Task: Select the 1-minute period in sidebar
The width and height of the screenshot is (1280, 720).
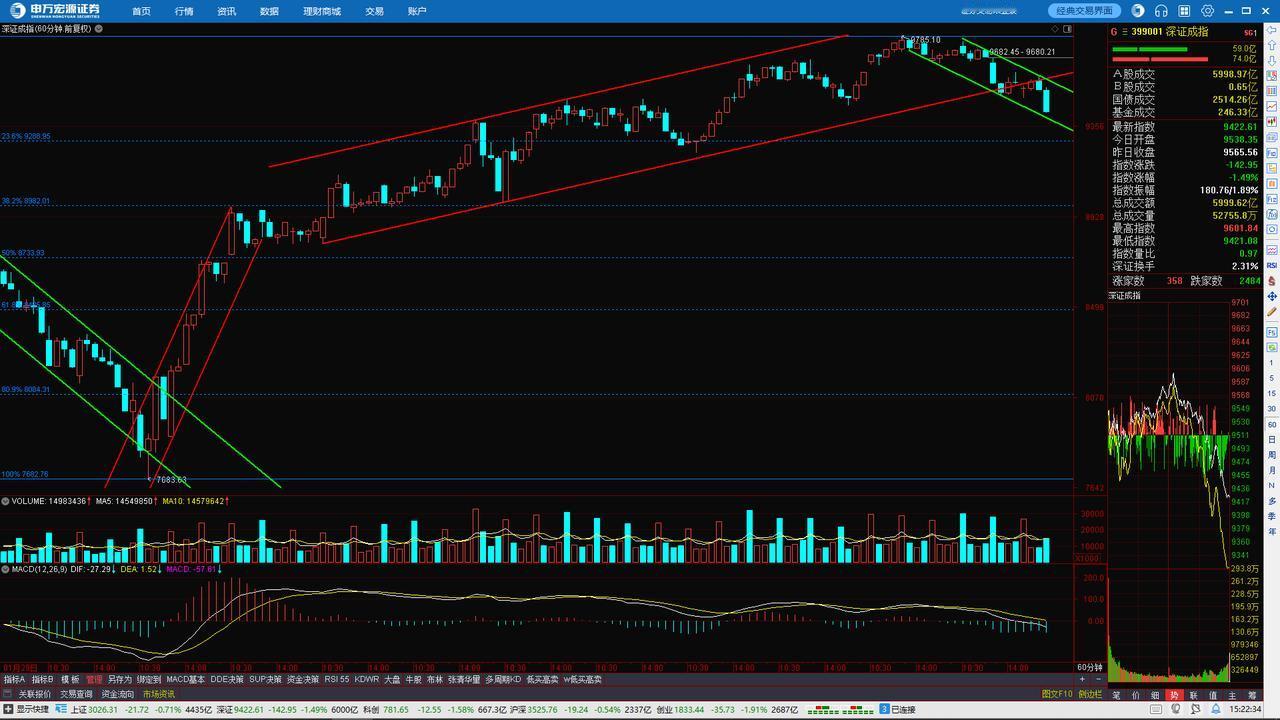Action: (x=1271, y=363)
